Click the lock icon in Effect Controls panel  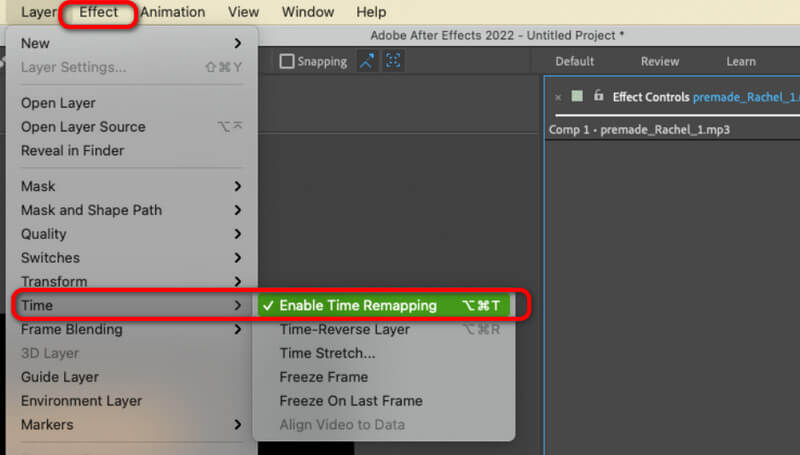pyautogui.click(x=598, y=97)
